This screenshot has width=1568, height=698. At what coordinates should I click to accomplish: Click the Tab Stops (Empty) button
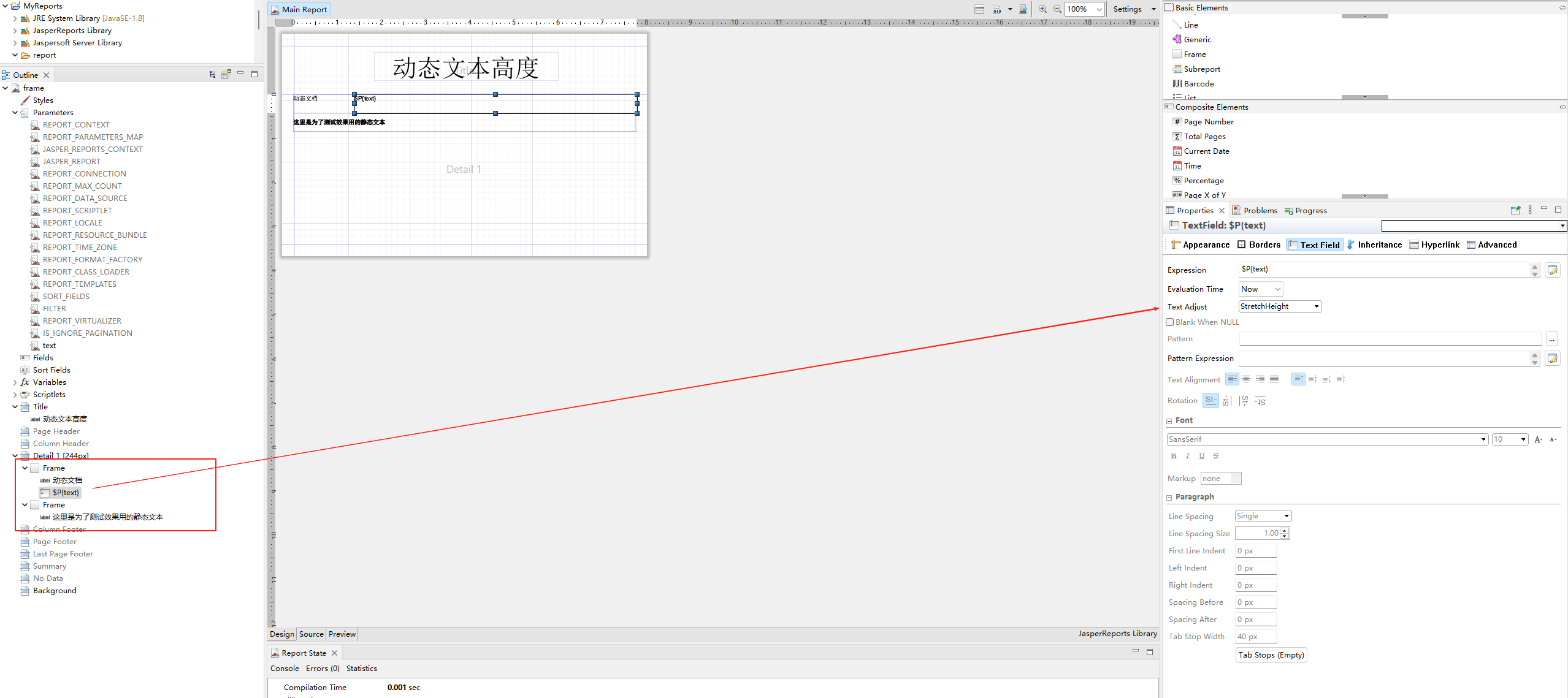point(1270,654)
